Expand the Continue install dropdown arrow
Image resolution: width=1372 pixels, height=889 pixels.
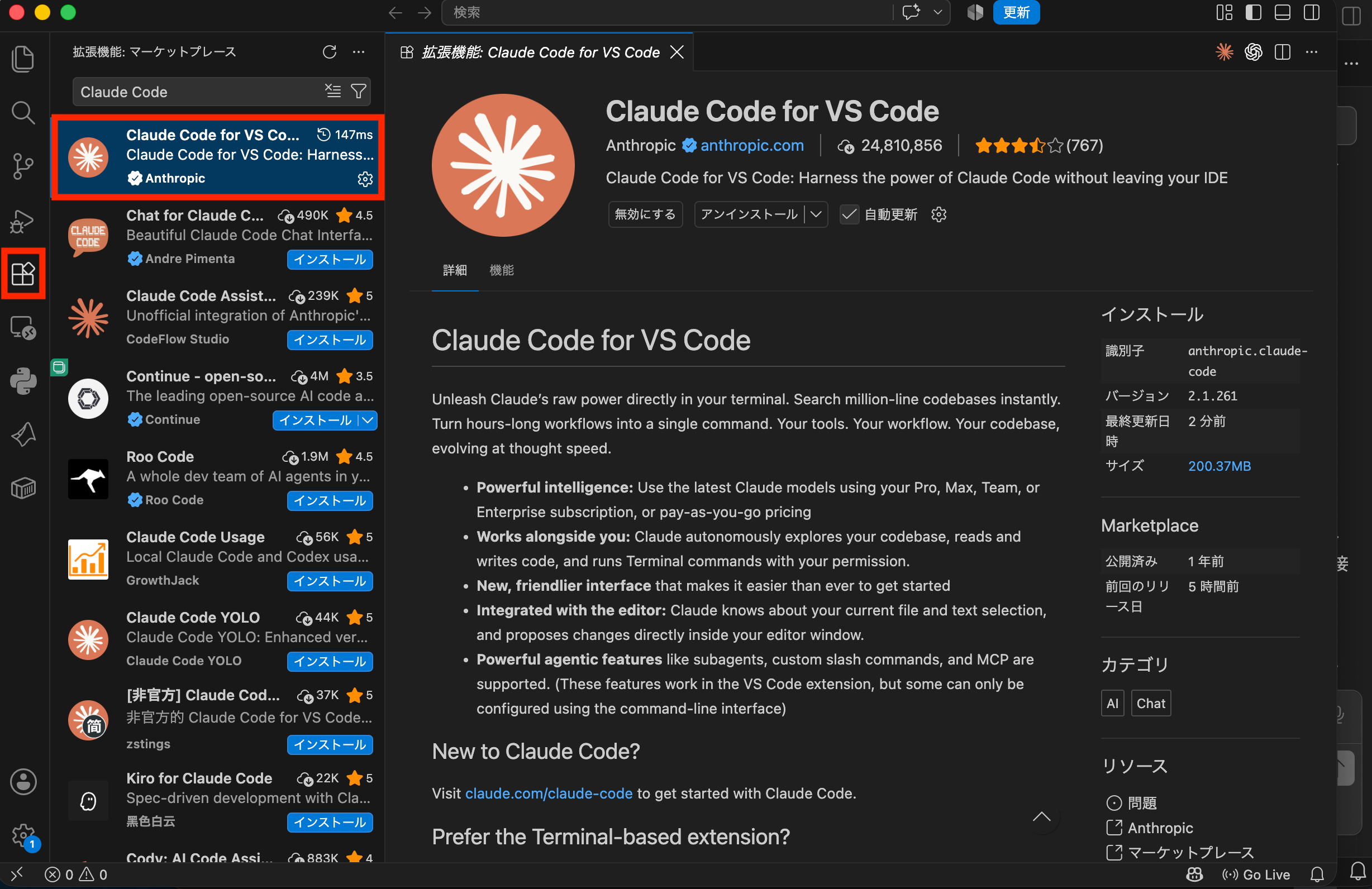(x=368, y=420)
